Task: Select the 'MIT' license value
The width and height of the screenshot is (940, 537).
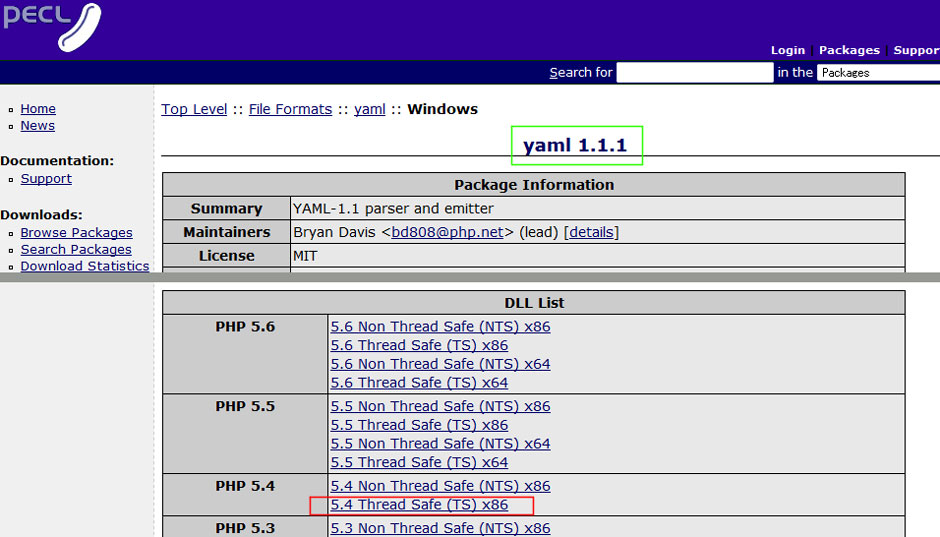Action: click(305, 256)
